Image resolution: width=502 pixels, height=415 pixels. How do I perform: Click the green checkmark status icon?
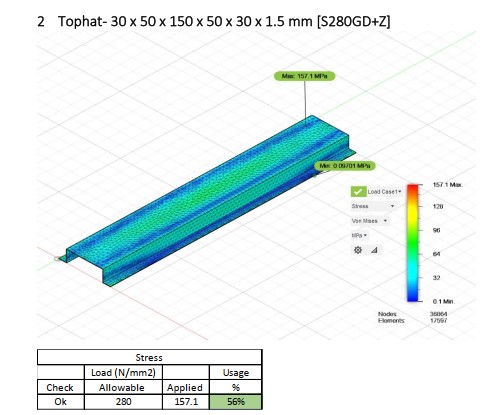358,192
